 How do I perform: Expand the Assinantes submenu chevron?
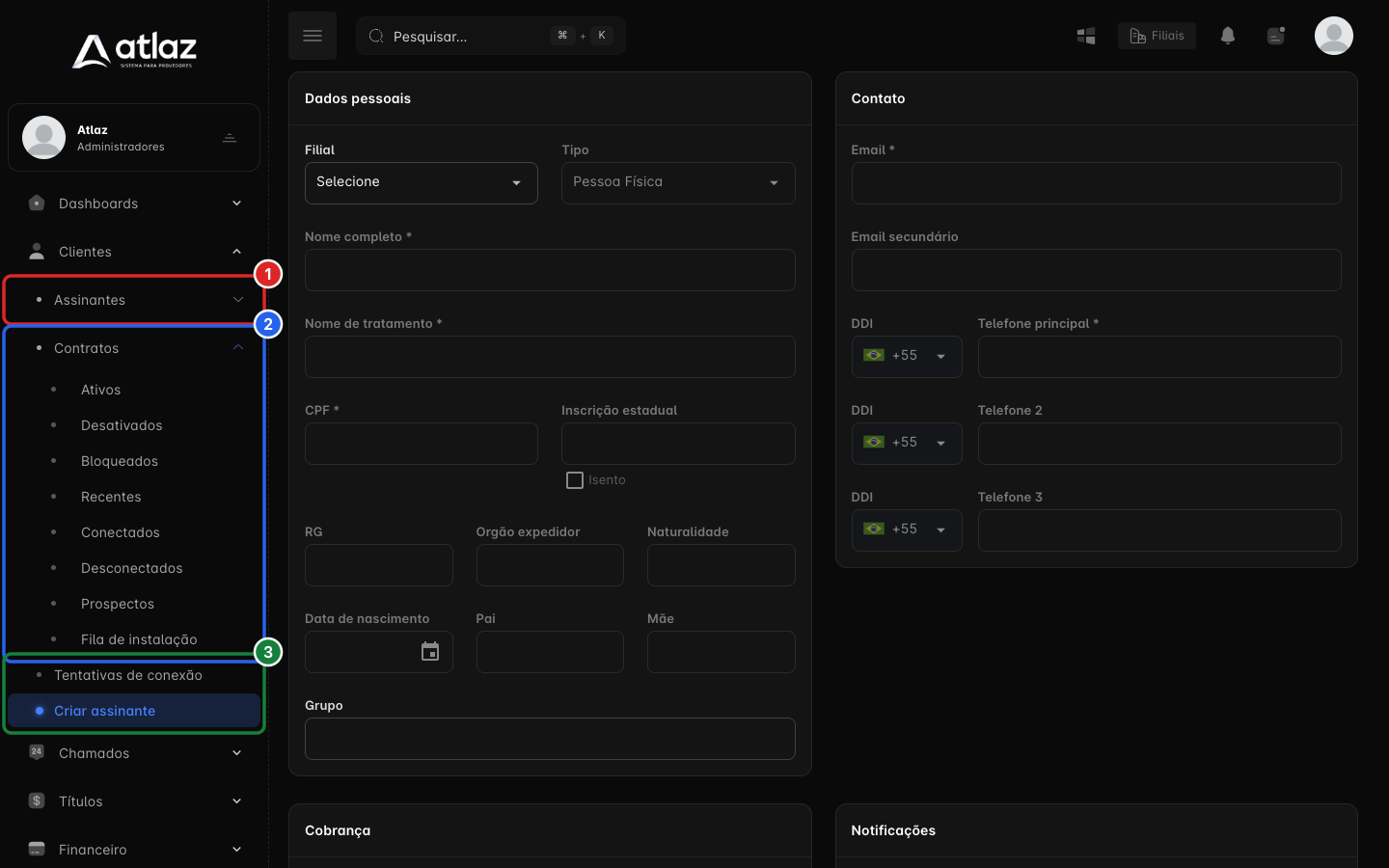coord(238,300)
